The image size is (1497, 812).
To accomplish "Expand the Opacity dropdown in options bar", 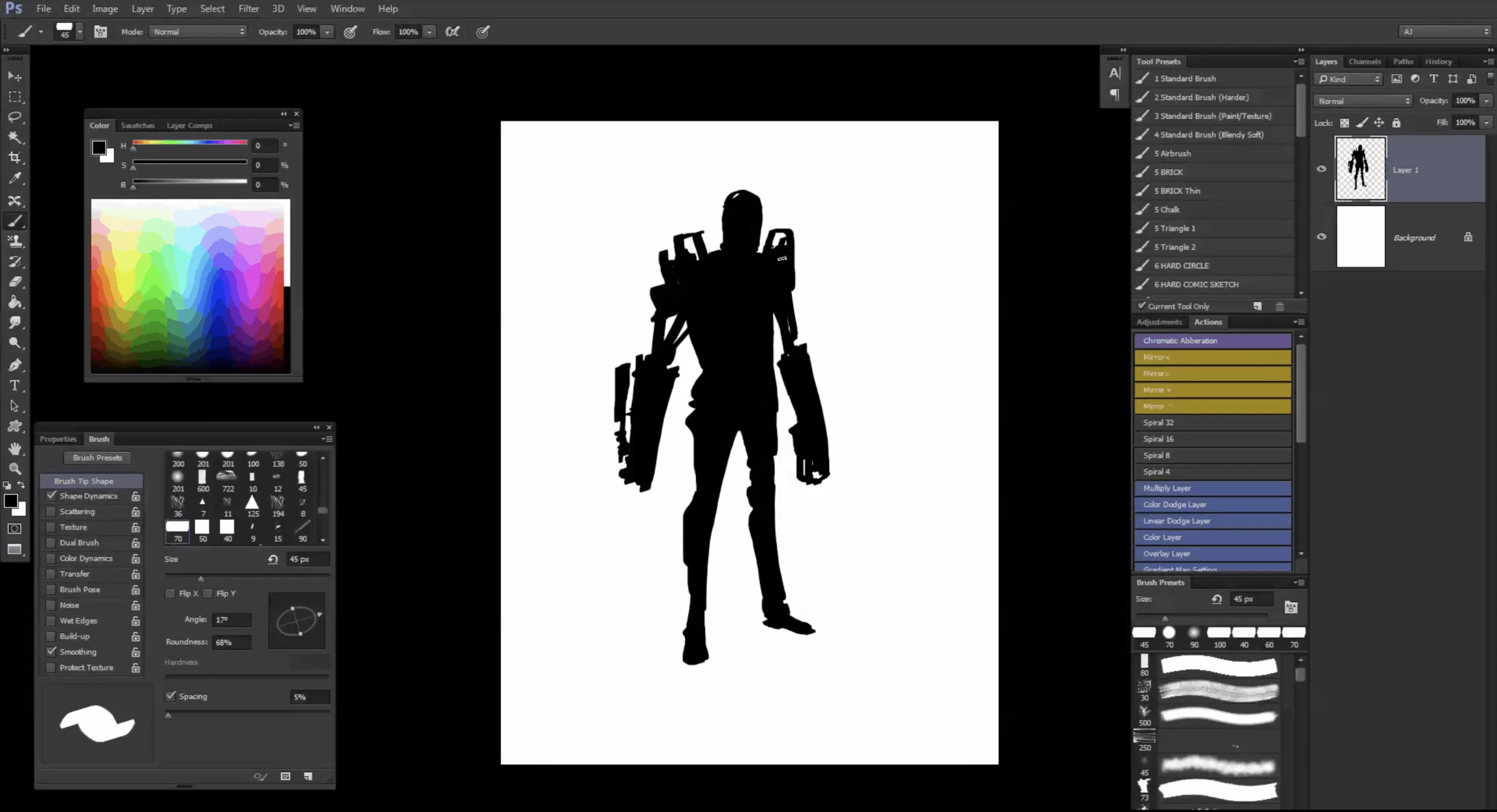I will [x=327, y=32].
